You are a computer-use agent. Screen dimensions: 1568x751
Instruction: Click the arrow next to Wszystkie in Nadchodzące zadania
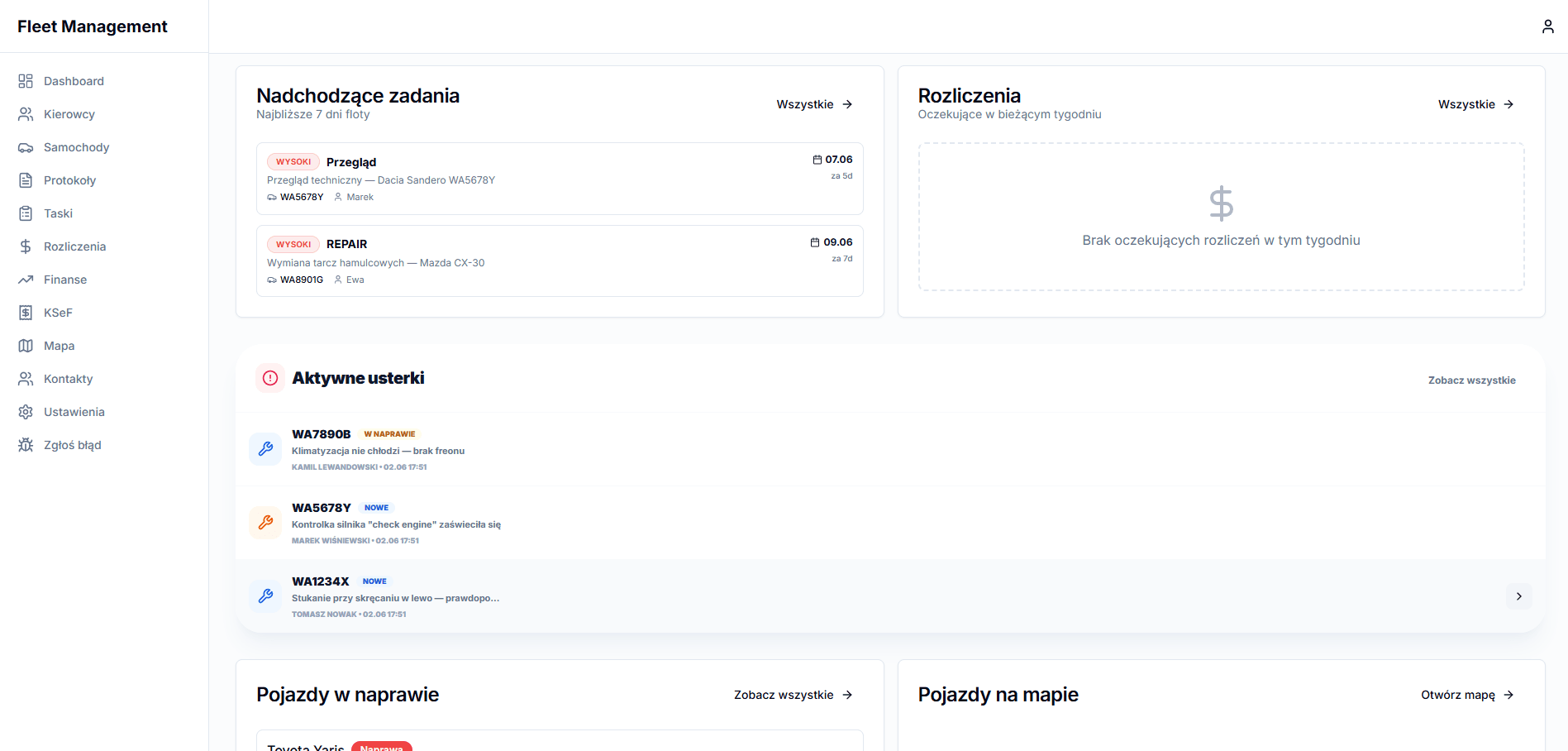847,104
